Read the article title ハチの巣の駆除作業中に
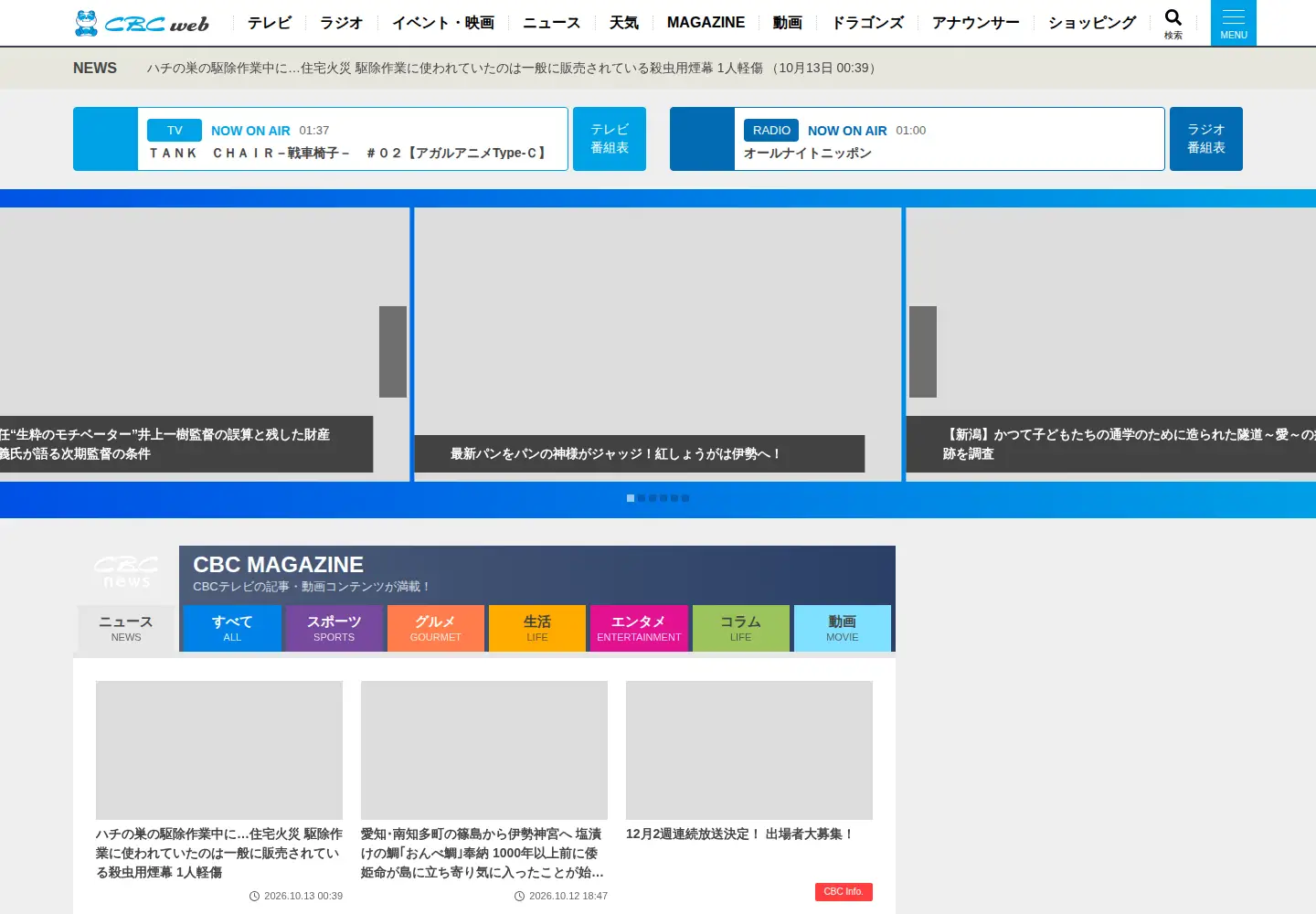The image size is (1316, 914). click(x=219, y=853)
